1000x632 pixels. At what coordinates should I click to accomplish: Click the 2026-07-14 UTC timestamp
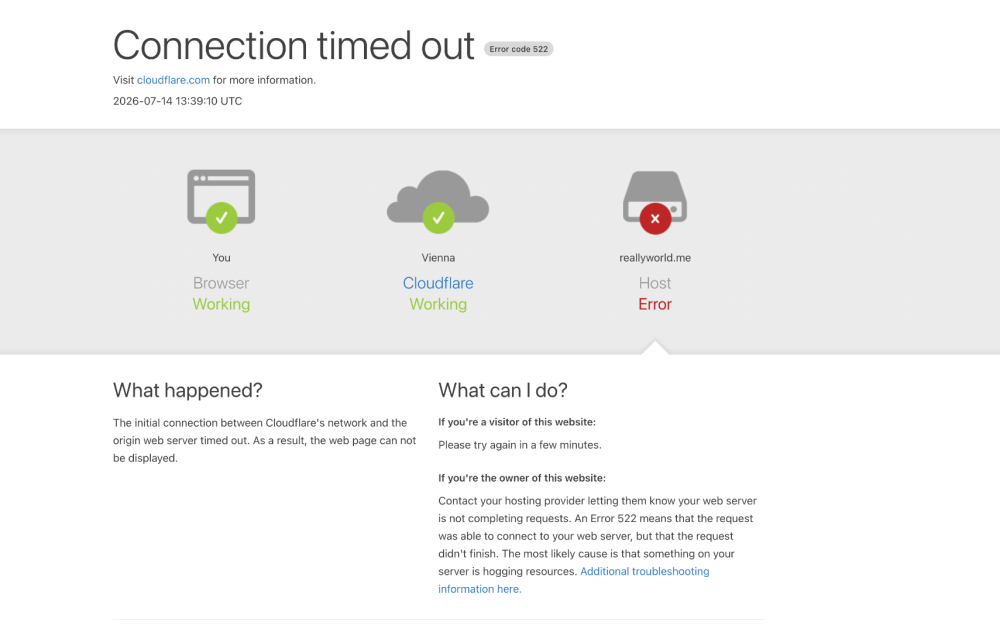click(x=177, y=101)
